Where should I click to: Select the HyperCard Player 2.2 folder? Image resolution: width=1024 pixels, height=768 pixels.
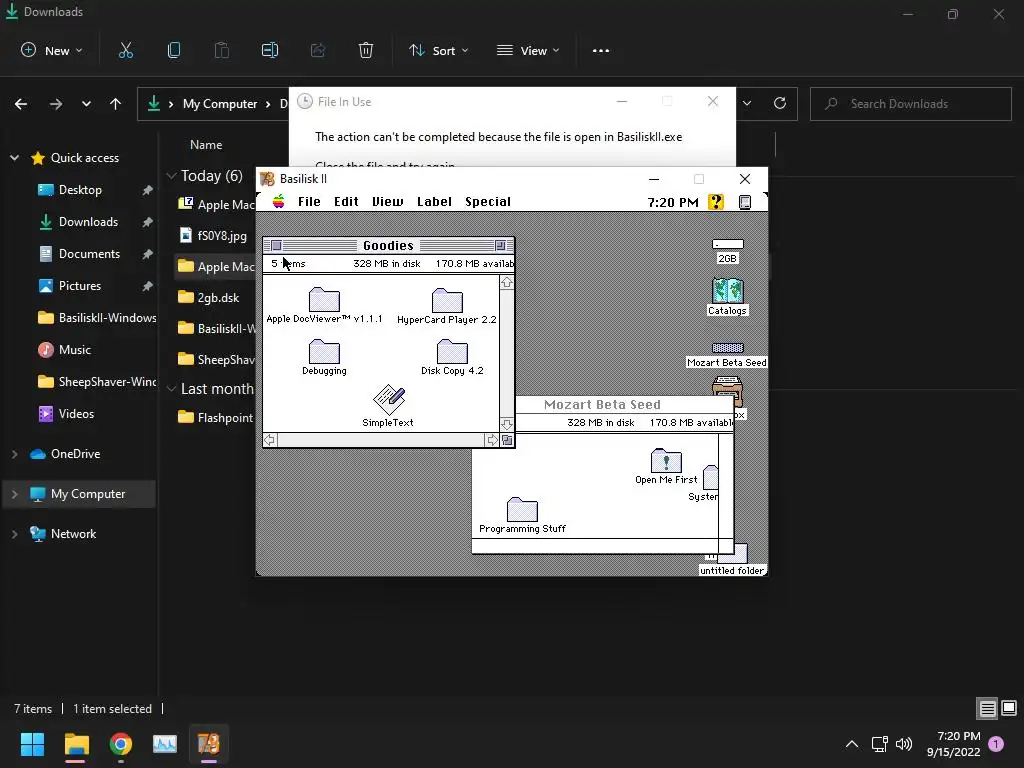(x=447, y=306)
